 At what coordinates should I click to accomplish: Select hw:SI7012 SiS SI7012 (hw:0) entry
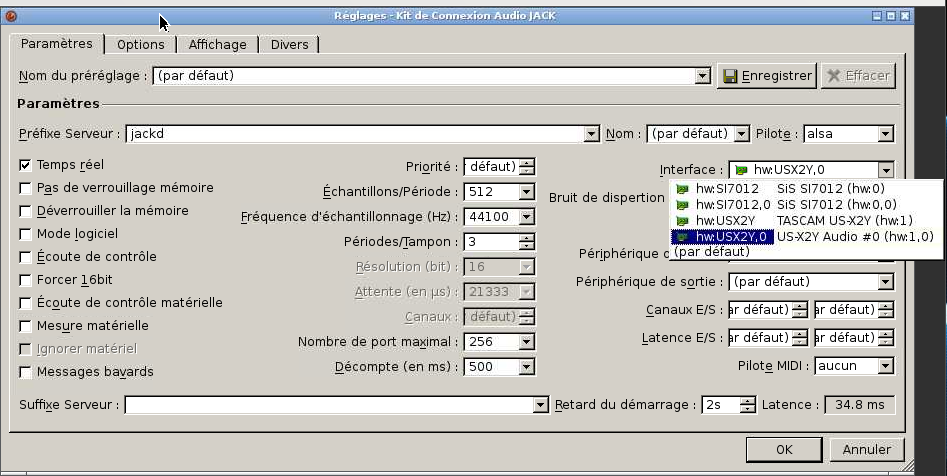tap(805, 189)
